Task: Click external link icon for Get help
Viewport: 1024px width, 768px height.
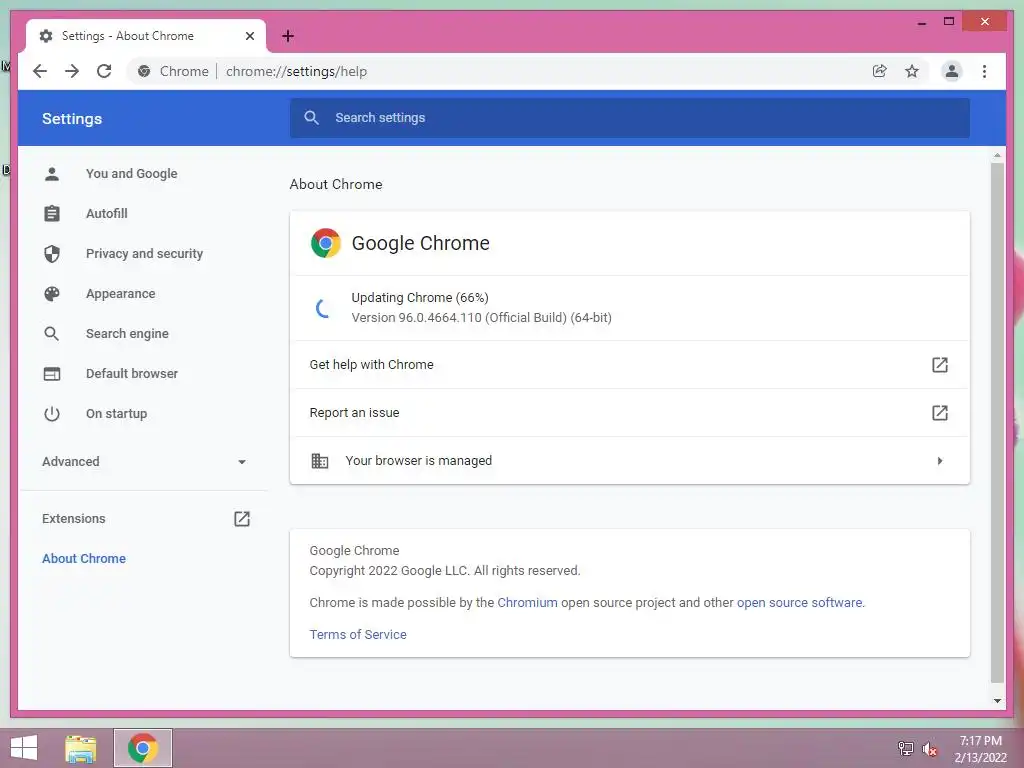Action: tap(939, 364)
